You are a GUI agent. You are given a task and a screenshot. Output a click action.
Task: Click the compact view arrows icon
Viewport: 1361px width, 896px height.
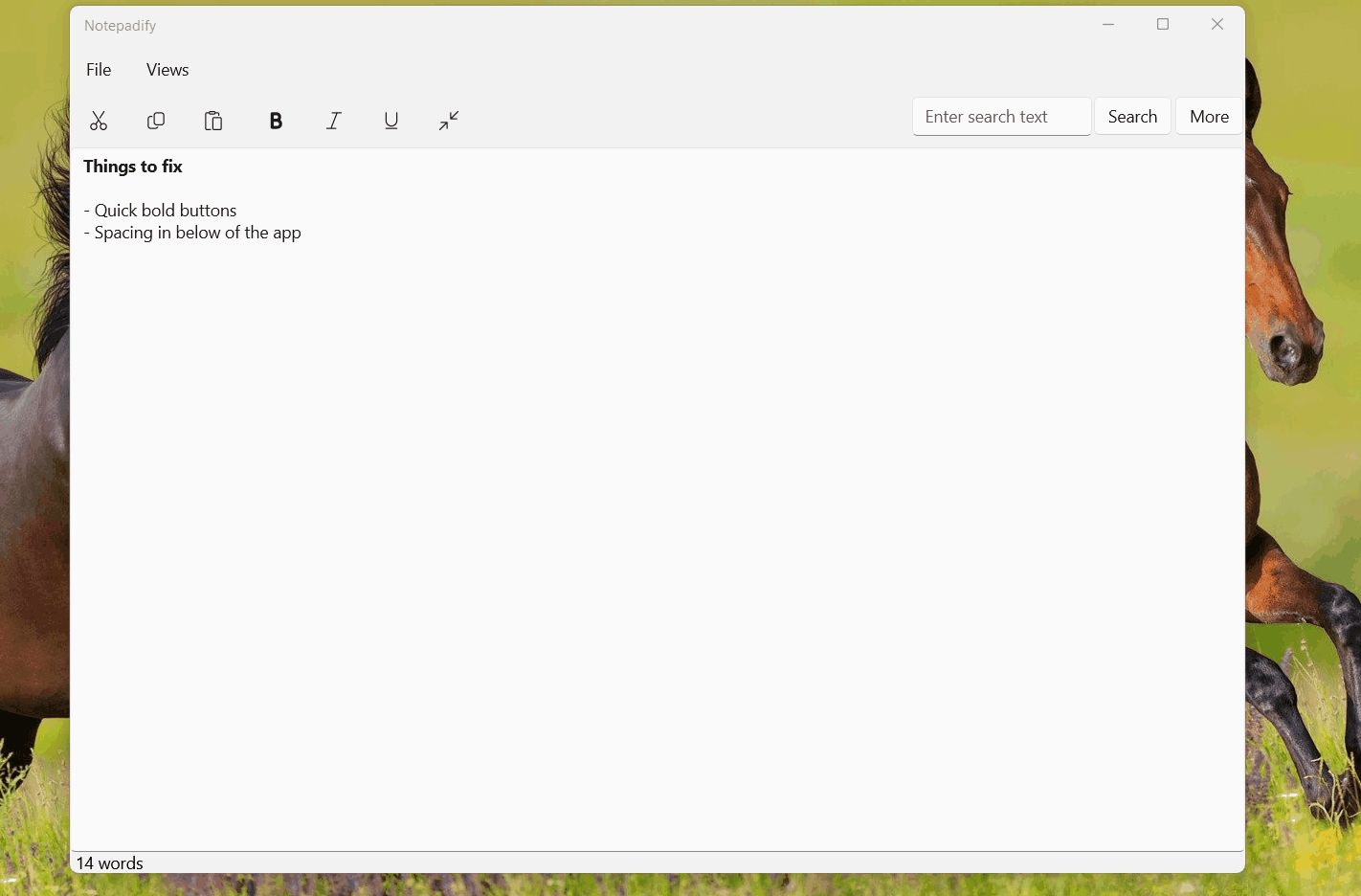coord(449,121)
